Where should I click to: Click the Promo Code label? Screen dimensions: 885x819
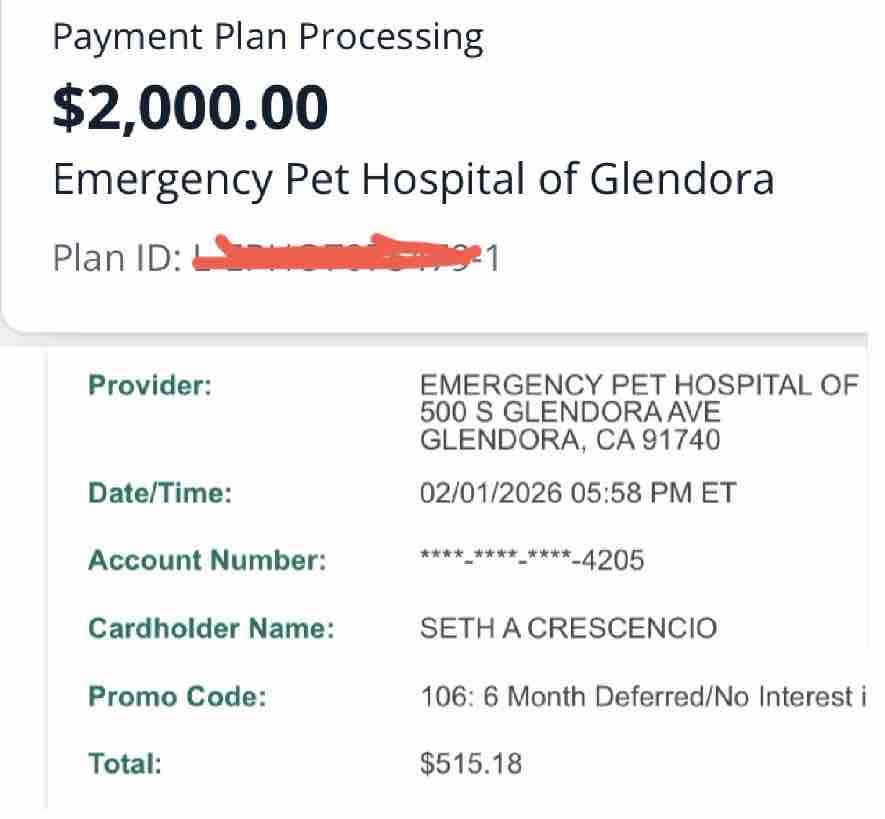tap(177, 697)
